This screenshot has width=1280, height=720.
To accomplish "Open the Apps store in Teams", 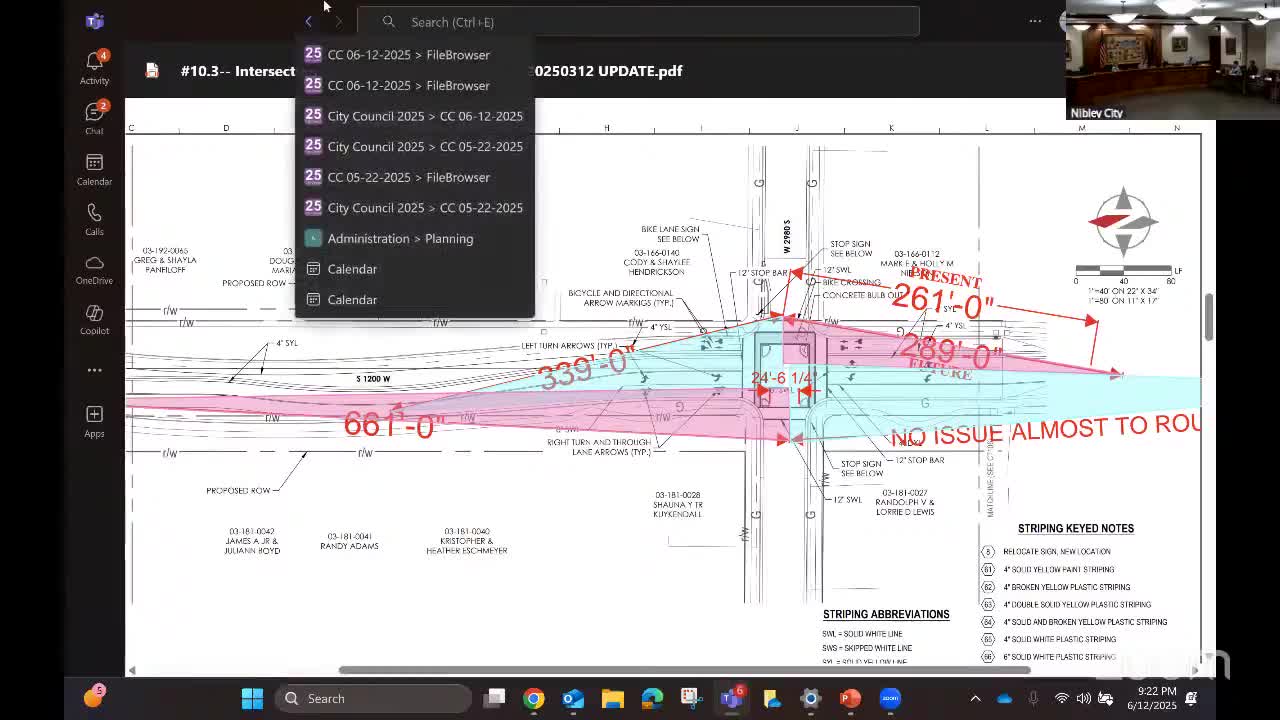I will [x=94, y=421].
